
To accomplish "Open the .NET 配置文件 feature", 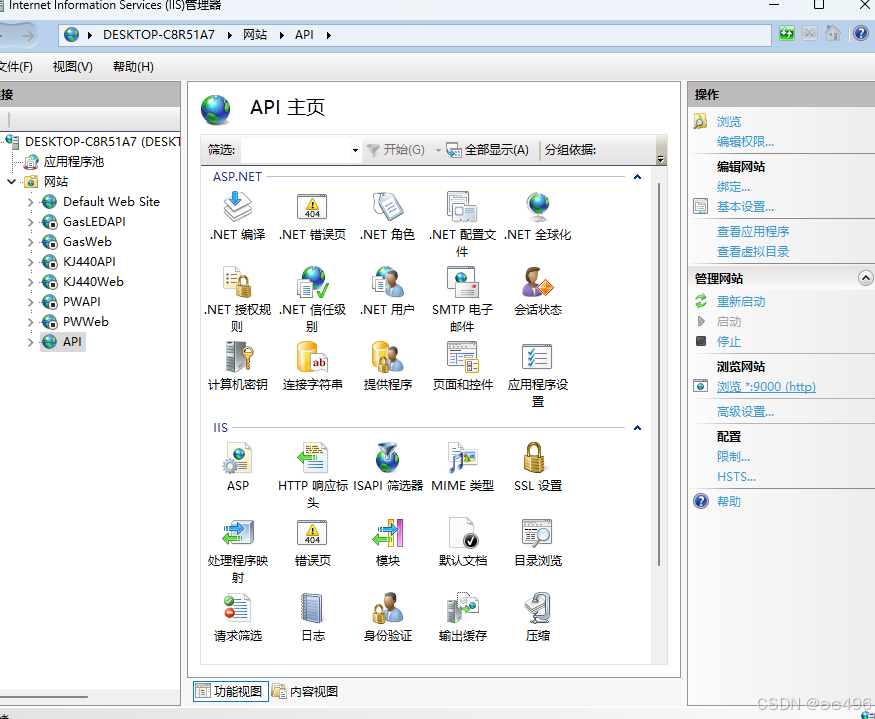I will 462,224.
